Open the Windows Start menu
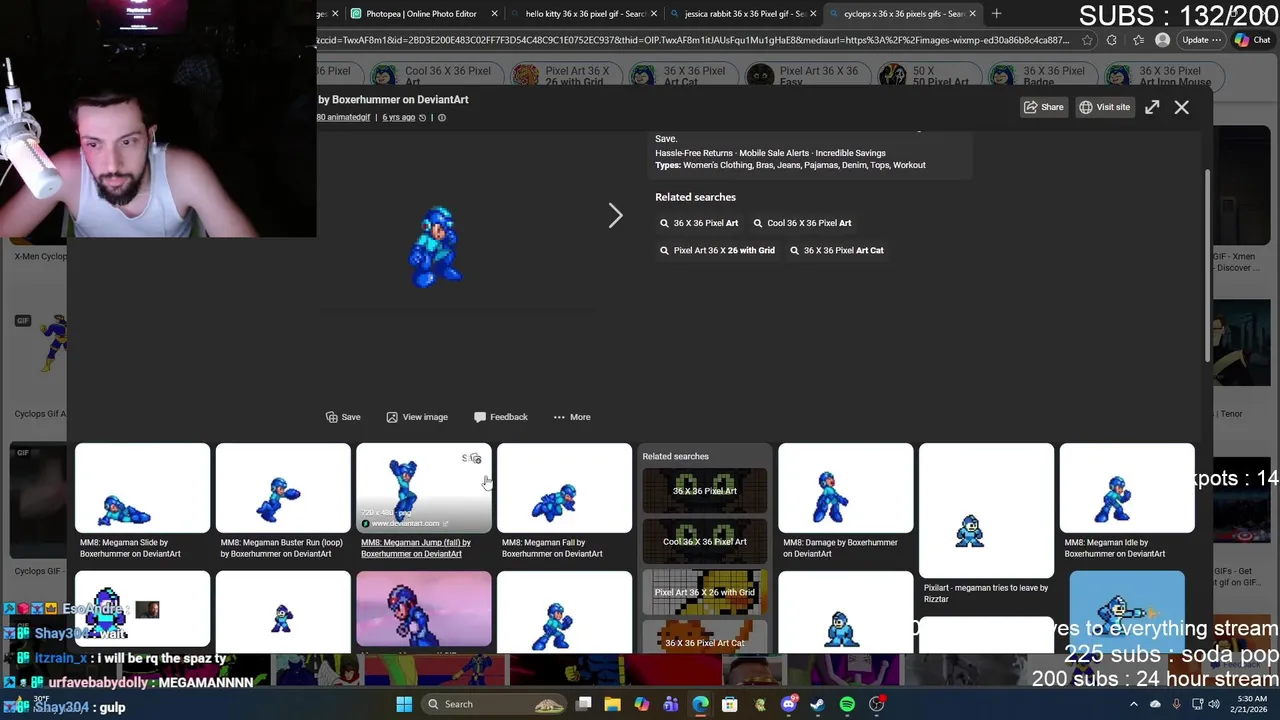 point(404,704)
